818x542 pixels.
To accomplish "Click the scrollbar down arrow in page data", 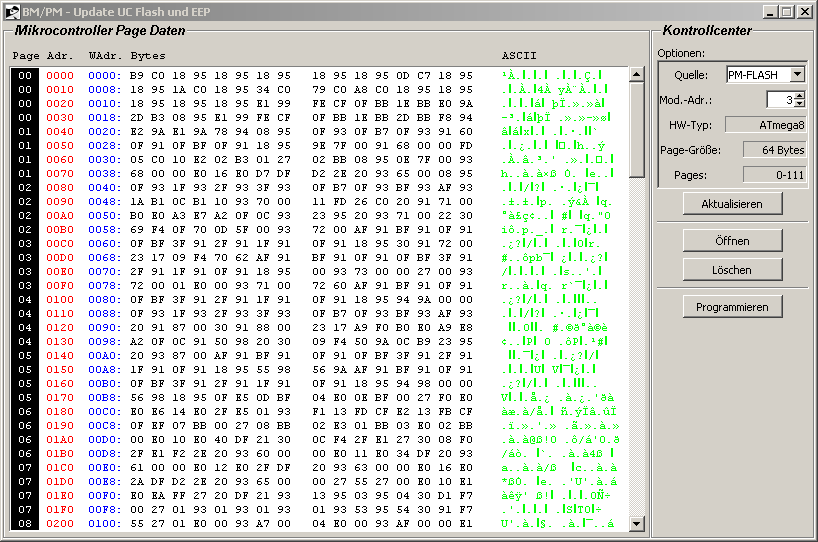I will pyautogui.click(x=636, y=523).
